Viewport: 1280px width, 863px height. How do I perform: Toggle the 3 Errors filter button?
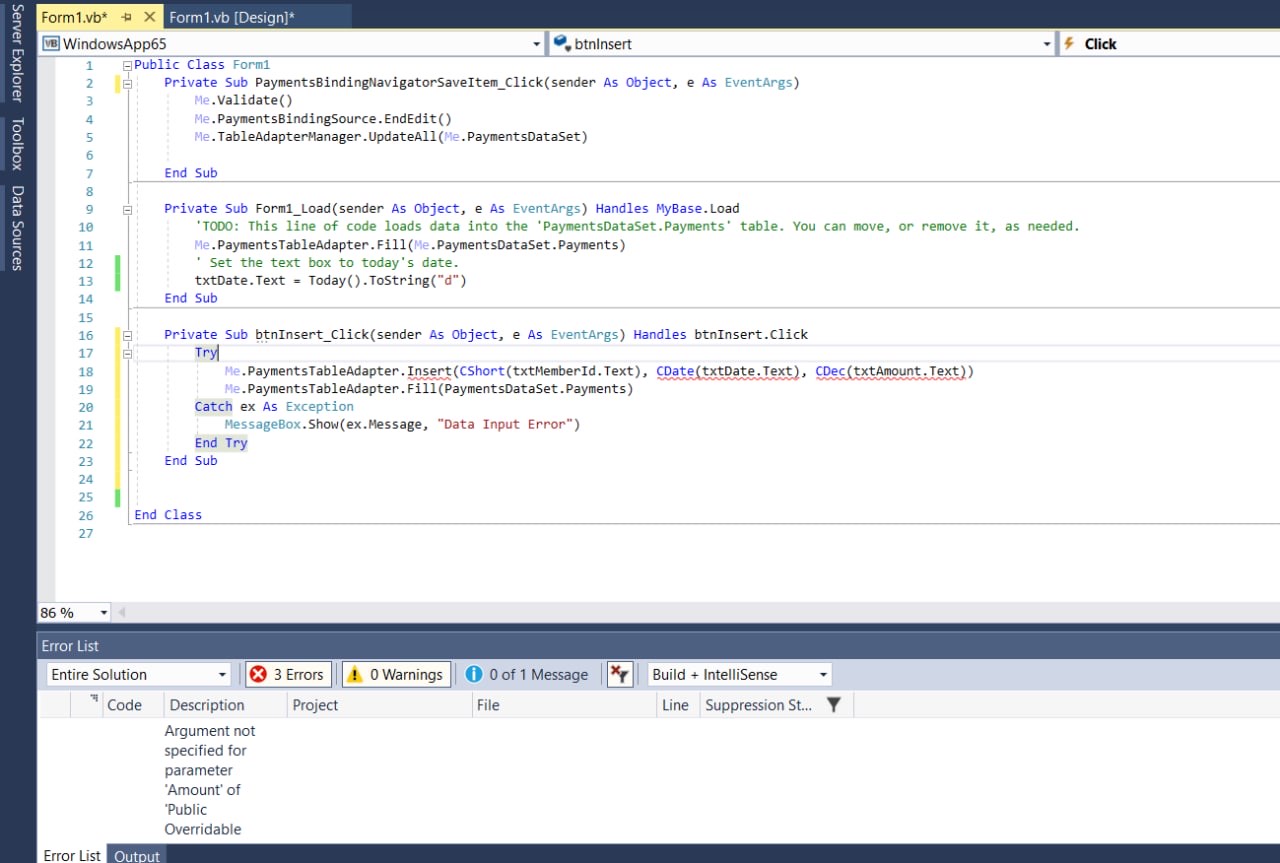point(288,674)
